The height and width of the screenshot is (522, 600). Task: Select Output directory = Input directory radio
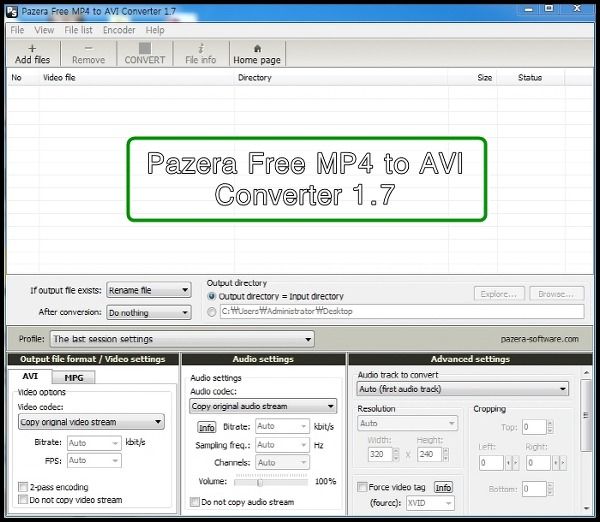(x=211, y=296)
